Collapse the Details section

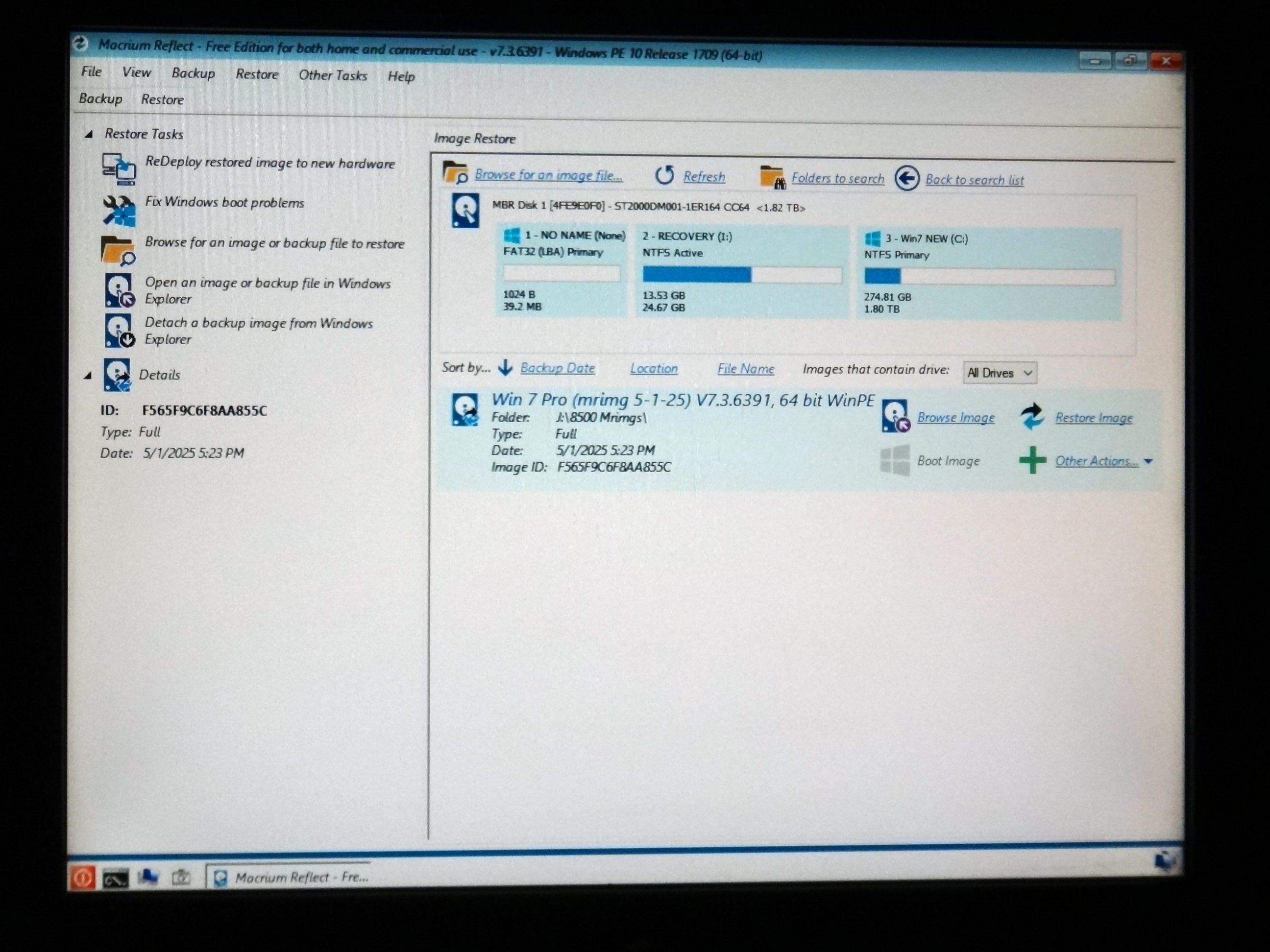click(x=88, y=376)
